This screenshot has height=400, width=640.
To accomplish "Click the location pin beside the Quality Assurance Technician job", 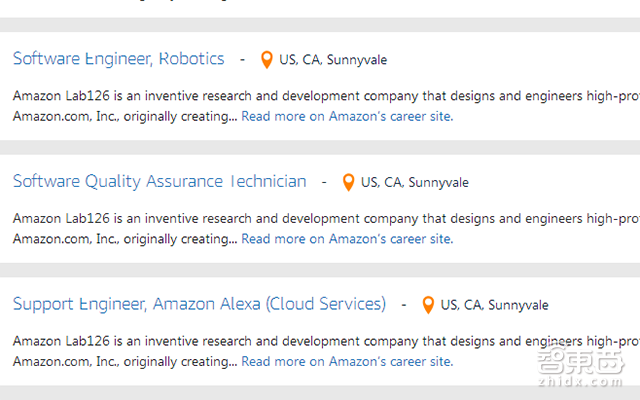I will (348, 182).
